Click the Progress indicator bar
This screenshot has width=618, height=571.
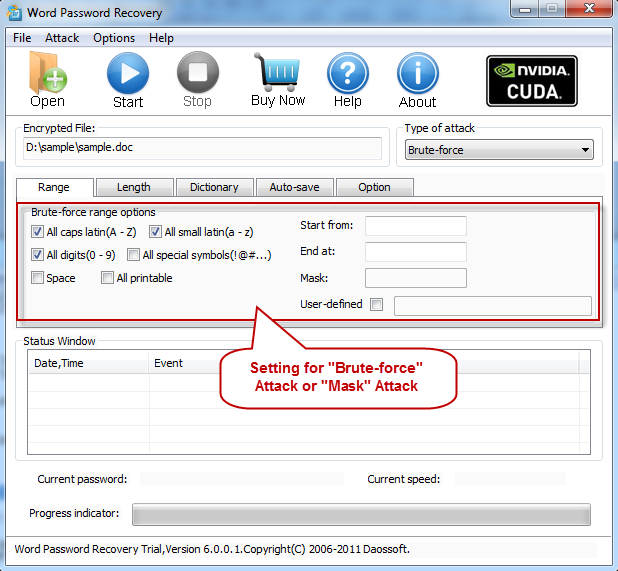[x=361, y=514]
